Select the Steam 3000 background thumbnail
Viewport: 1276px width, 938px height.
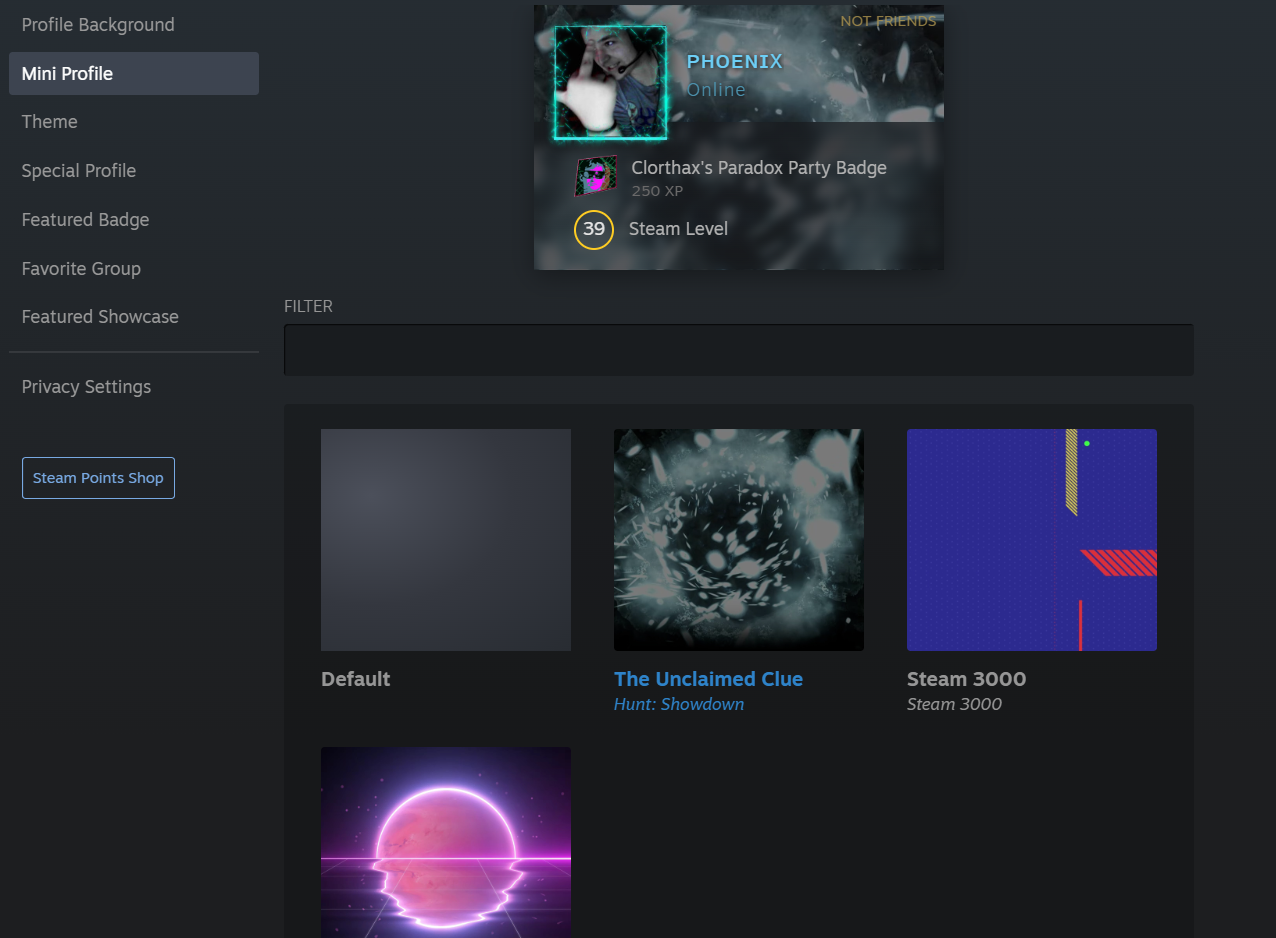(x=1032, y=540)
